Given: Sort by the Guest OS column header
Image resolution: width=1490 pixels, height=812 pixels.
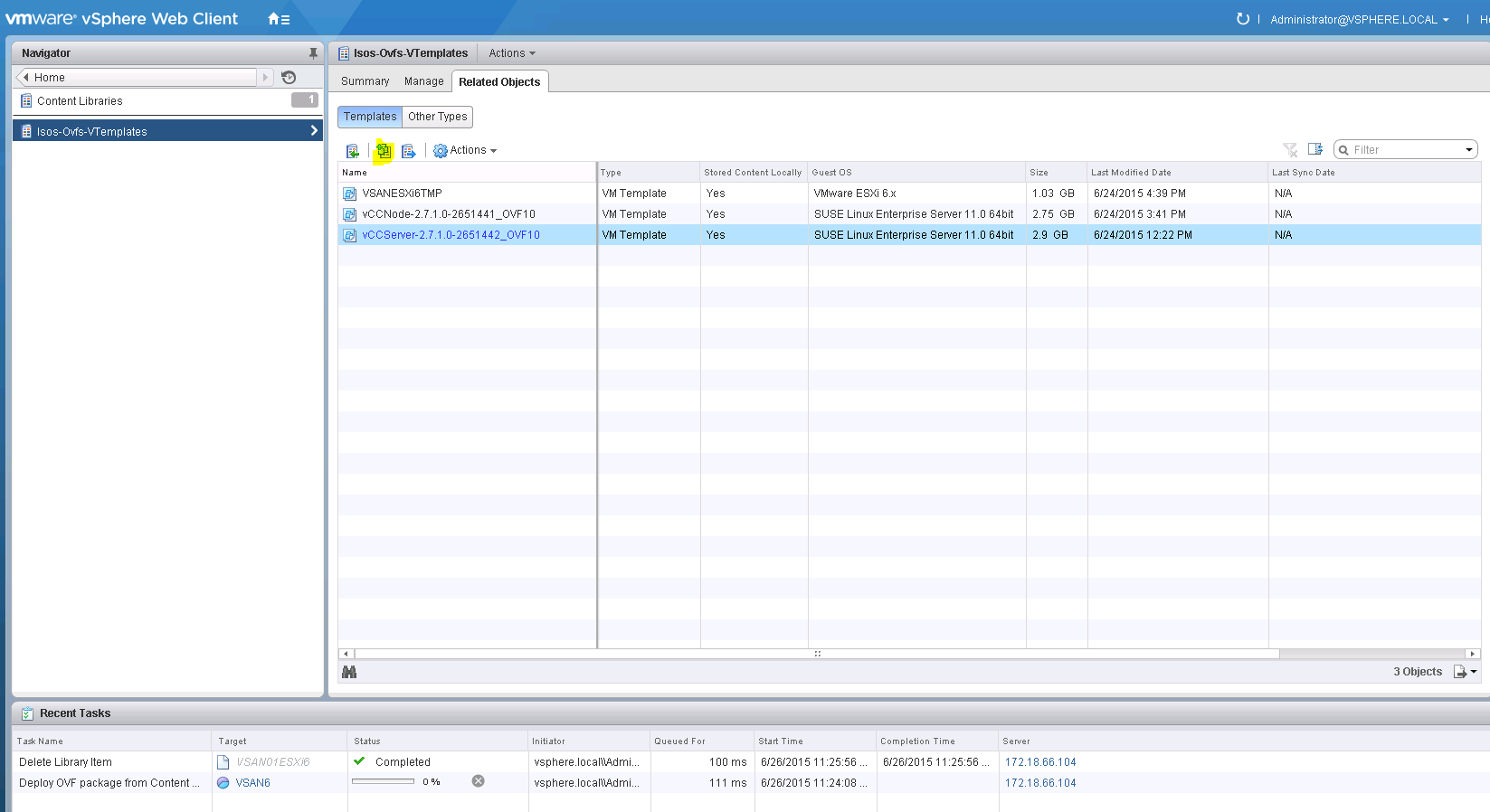Looking at the screenshot, I should pyautogui.click(x=917, y=173).
